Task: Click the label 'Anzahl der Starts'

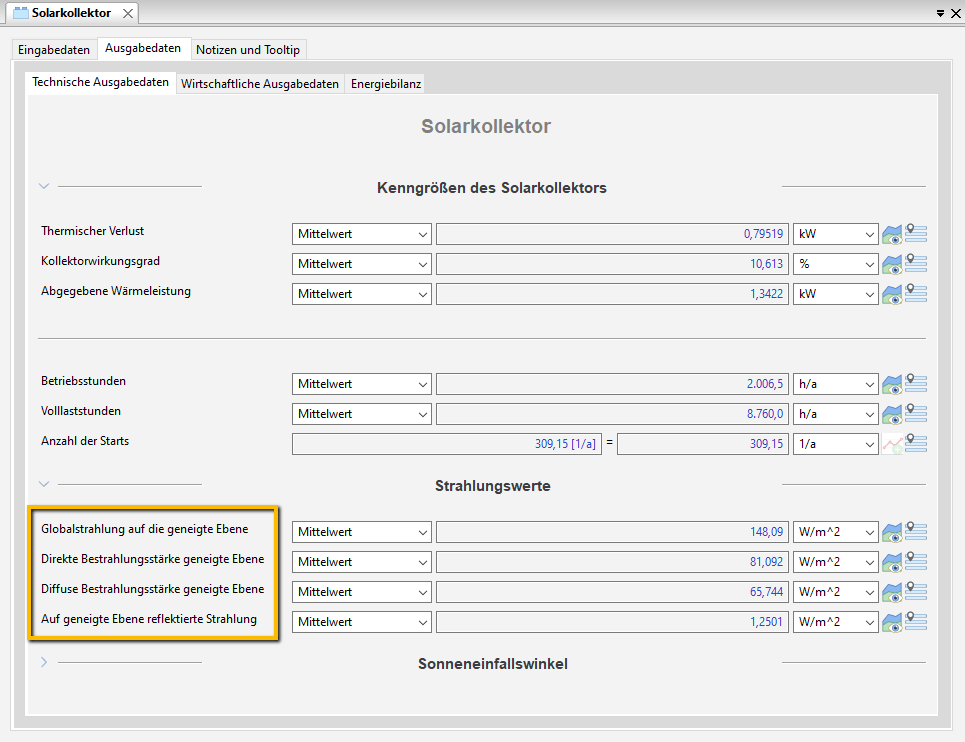Action: [85, 441]
